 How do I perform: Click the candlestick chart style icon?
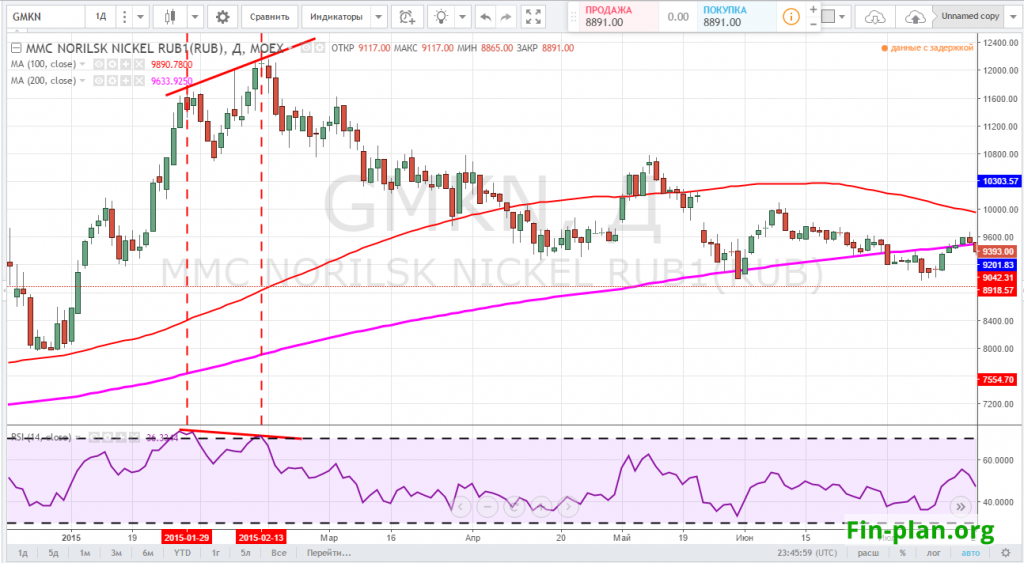[x=170, y=17]
